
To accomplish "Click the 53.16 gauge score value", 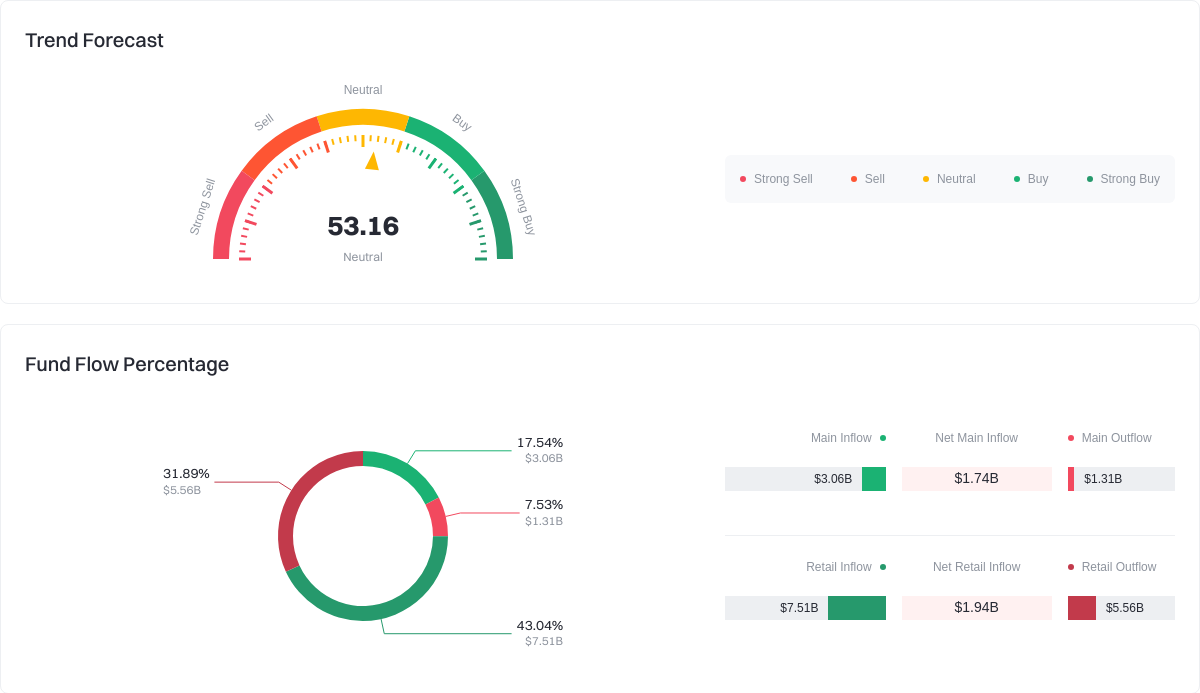I will tap(363, 227).
